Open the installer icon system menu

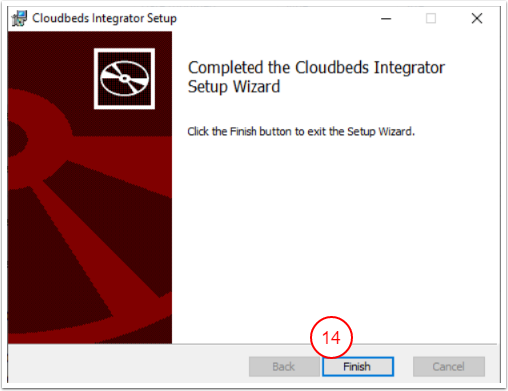pyautogui.click(x=19, y=18)
